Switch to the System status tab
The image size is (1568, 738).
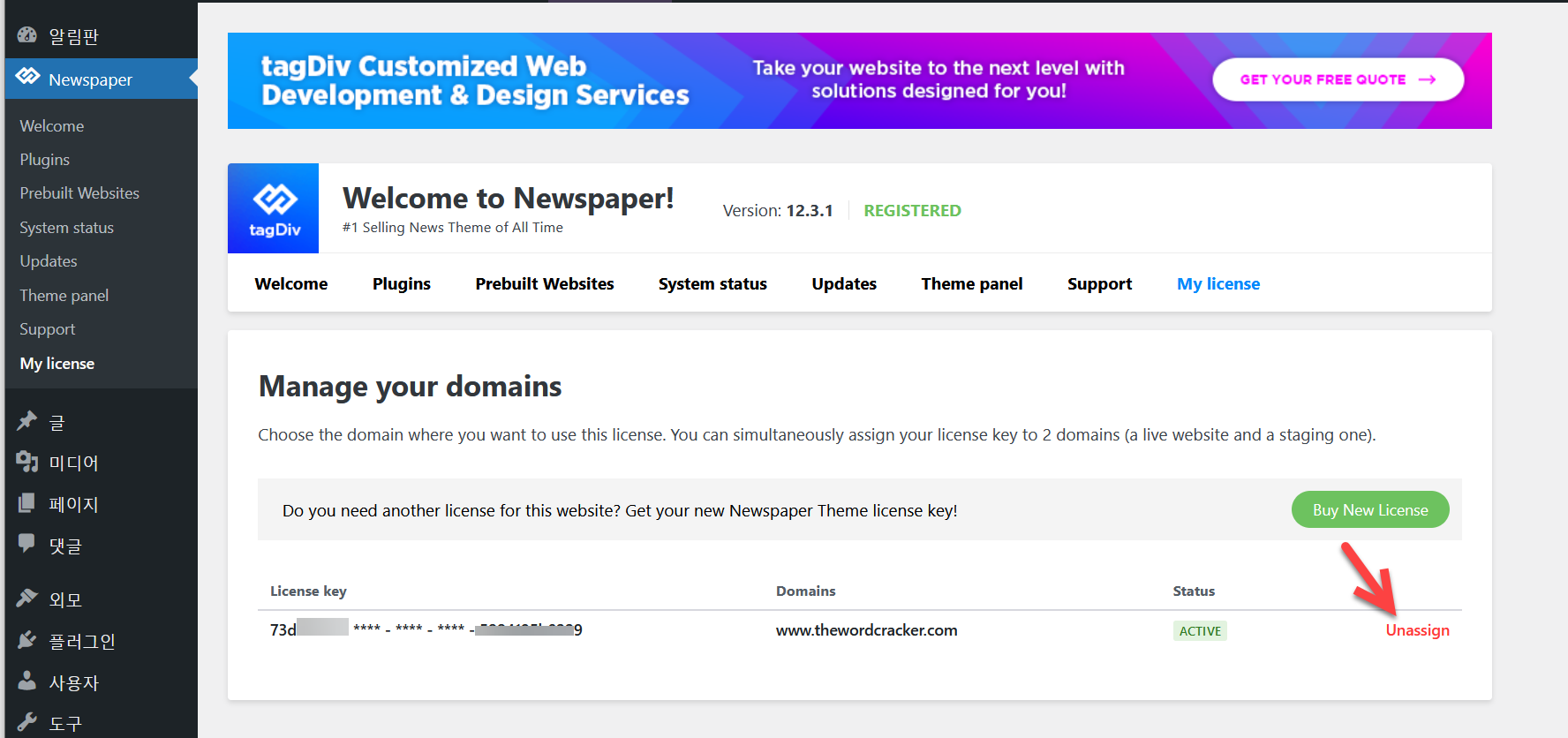(712, 283)
